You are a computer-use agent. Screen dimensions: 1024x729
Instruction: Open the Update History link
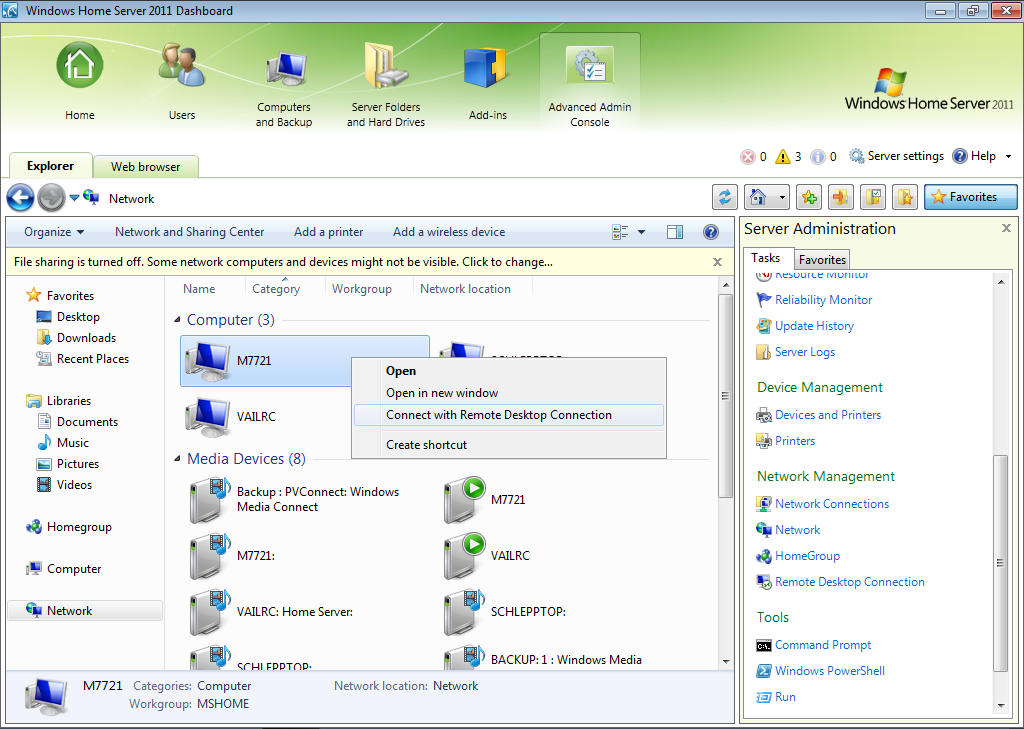(814, 326)
